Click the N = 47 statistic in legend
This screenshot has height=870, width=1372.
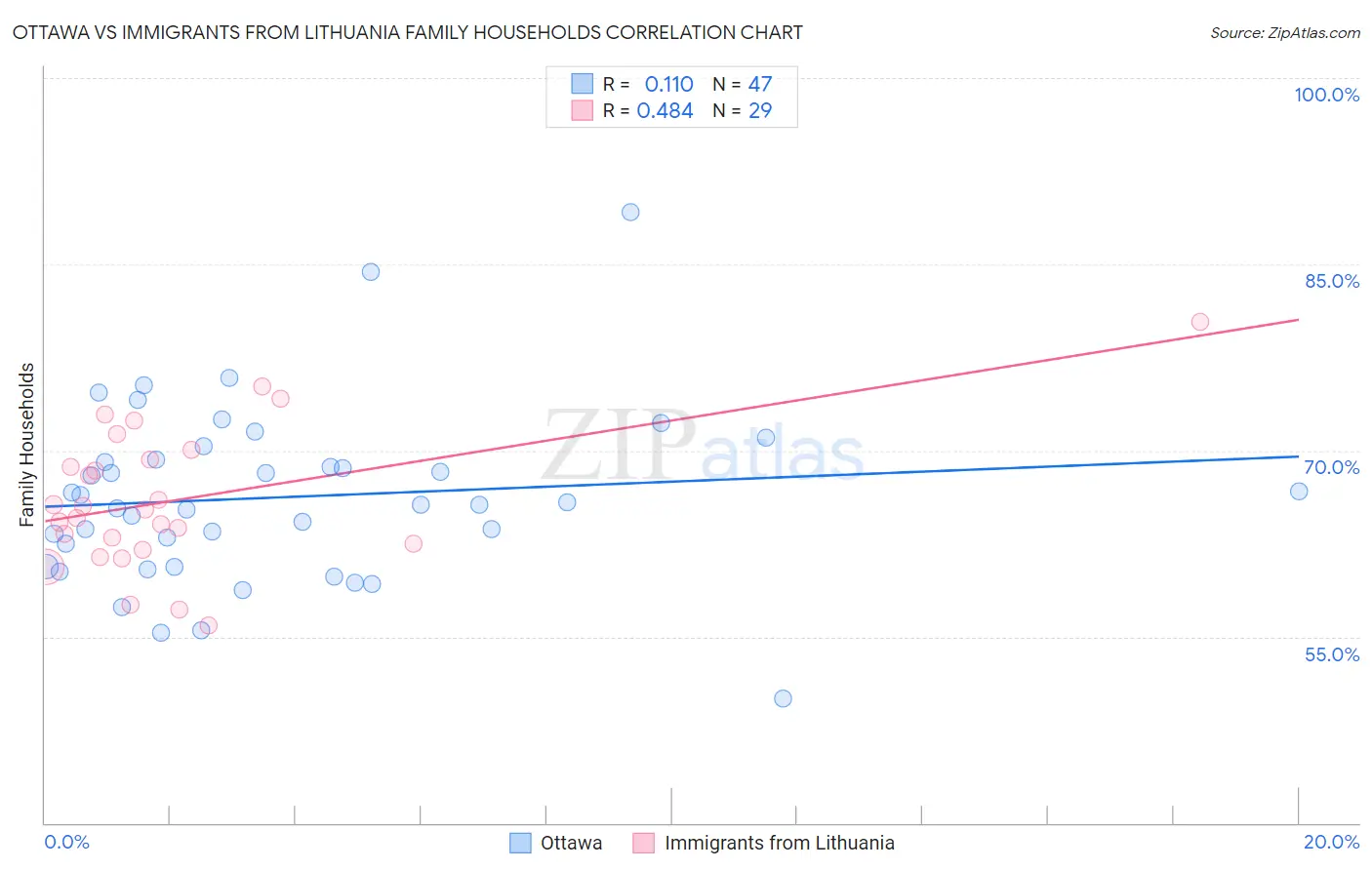click(742, 84)
